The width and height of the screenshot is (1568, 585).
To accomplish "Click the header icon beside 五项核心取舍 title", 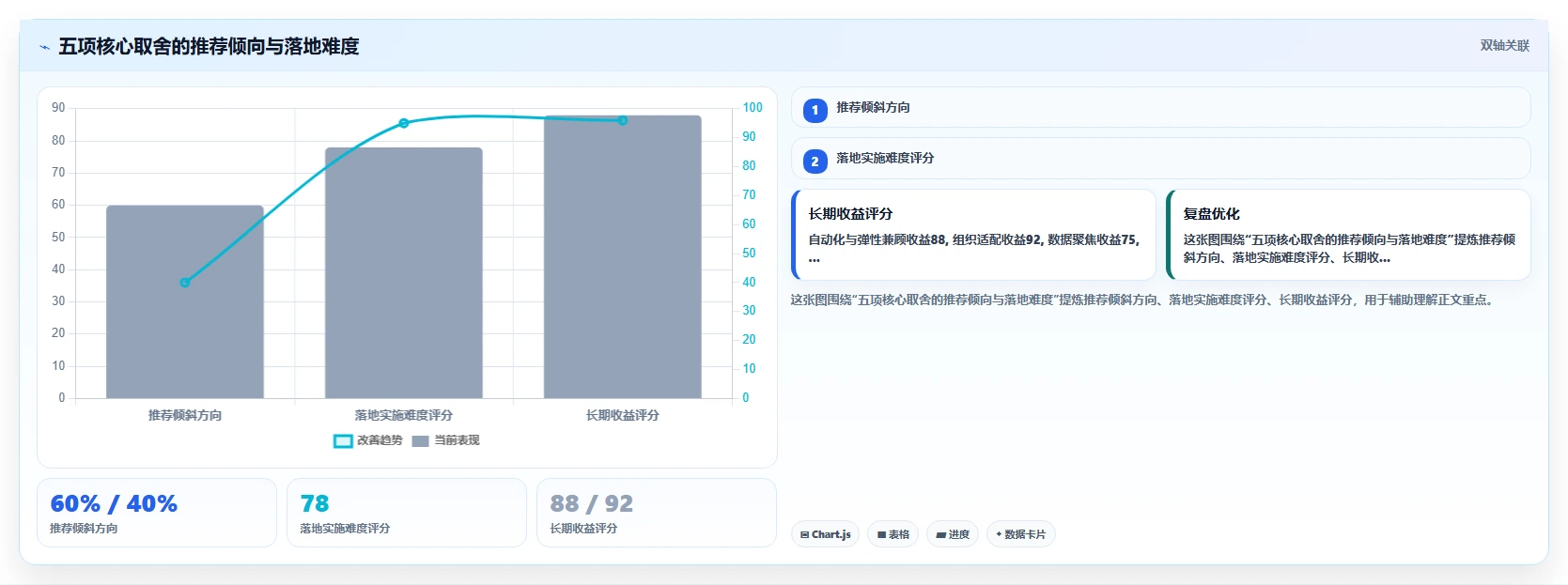I will click(x=44, y=47).
